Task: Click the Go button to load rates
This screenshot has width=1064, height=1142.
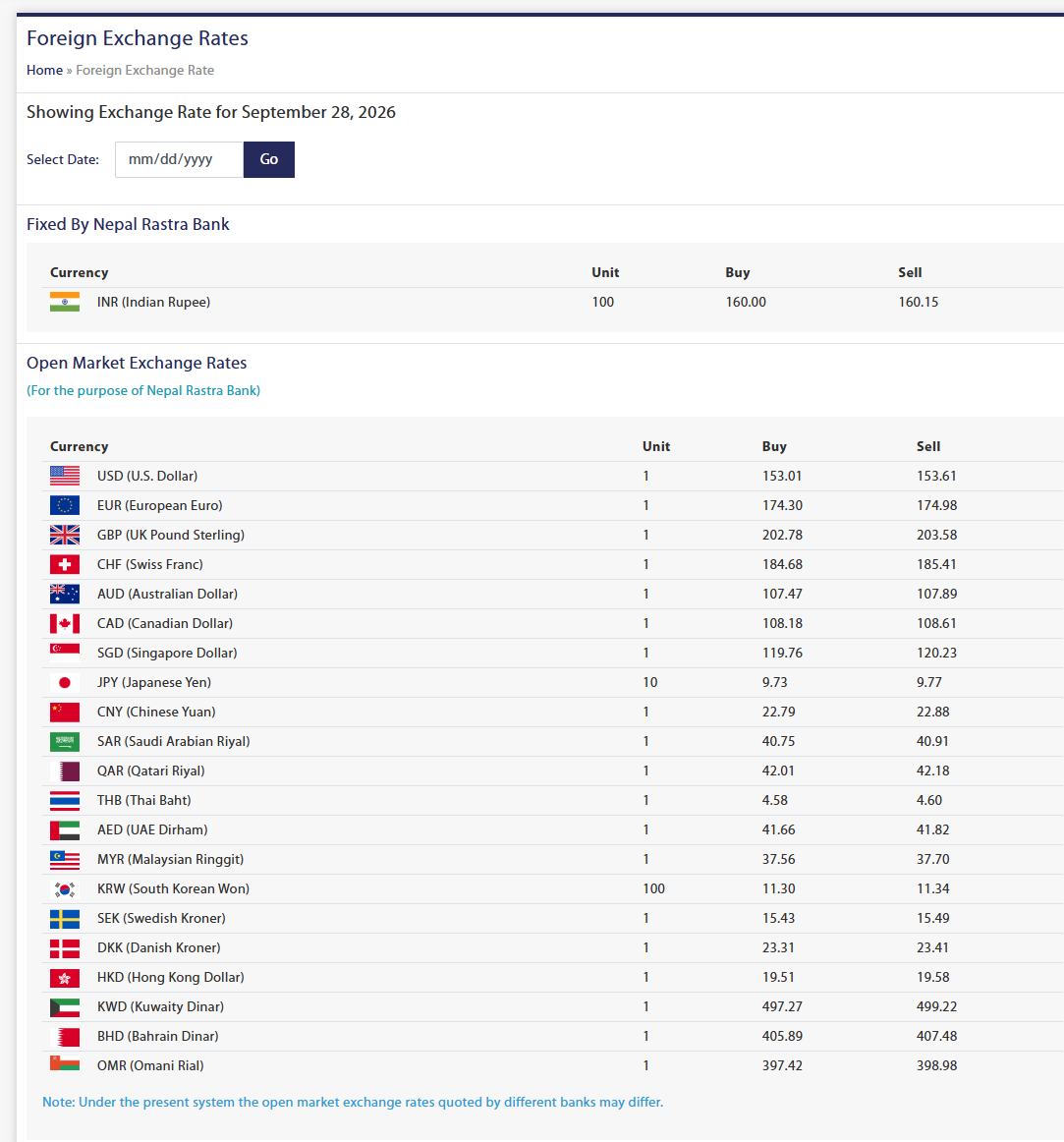Action: coord(269,159)
